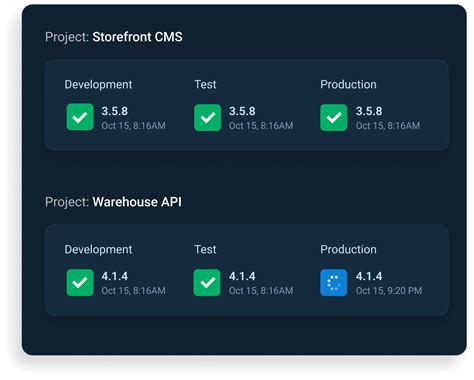Select Production label under Warehouse API

348,249
